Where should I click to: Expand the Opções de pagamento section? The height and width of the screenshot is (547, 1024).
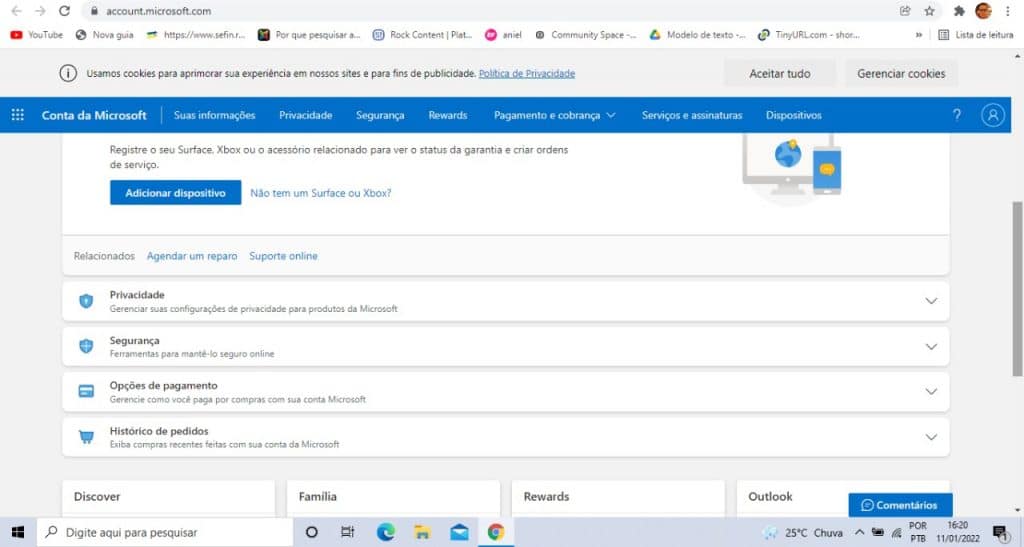[x=931, y=392]
